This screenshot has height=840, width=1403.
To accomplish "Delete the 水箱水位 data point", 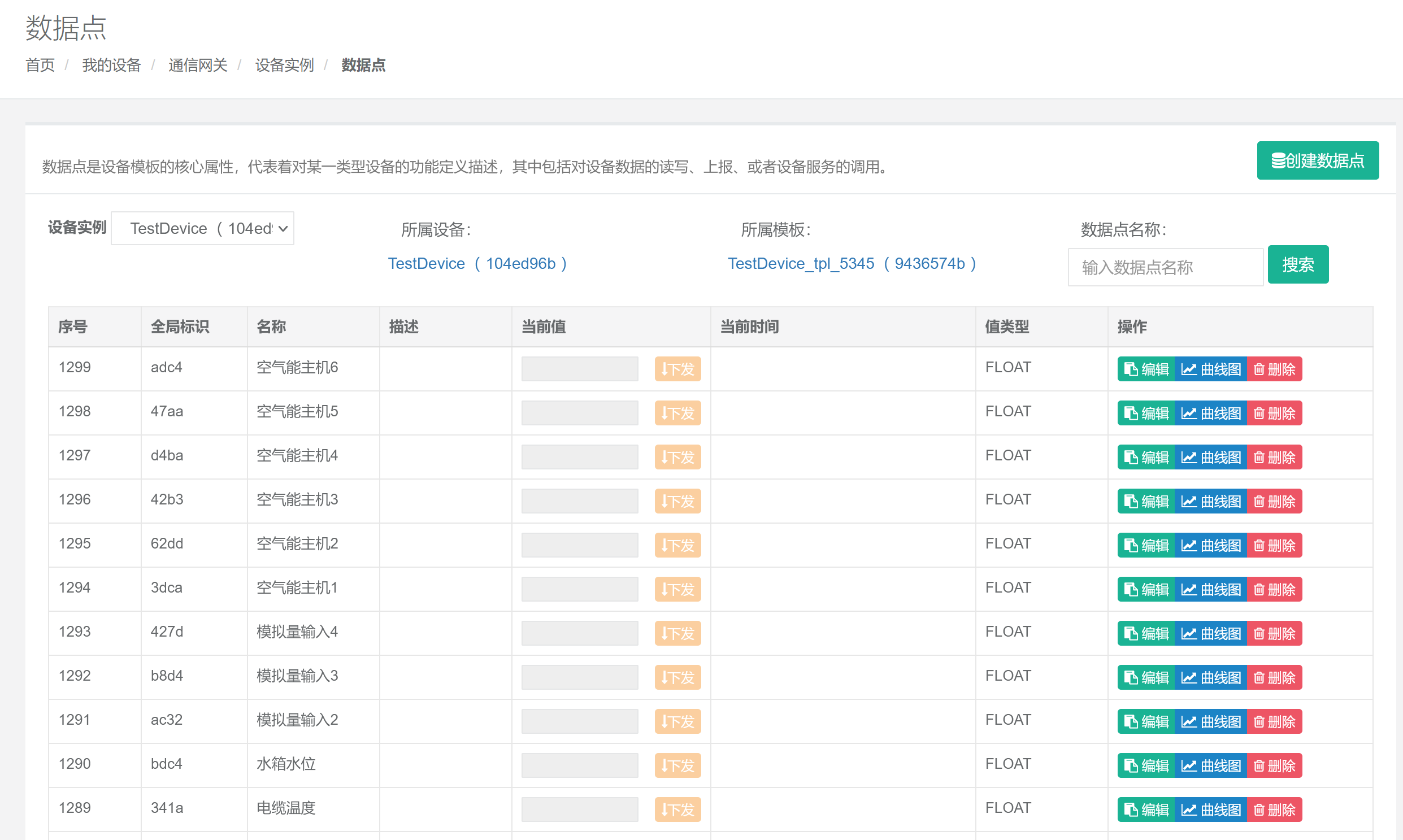I will pyautogui.click(x=1274, y=766).
